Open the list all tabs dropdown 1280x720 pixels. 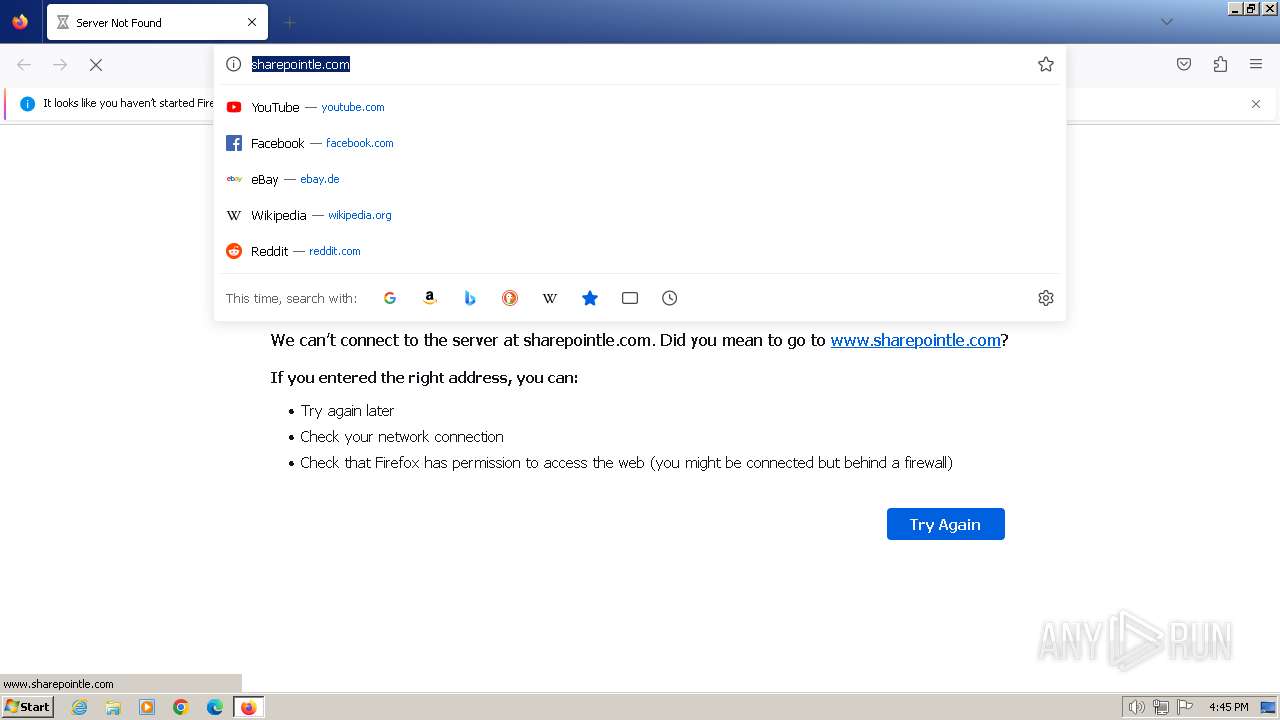1166,22
